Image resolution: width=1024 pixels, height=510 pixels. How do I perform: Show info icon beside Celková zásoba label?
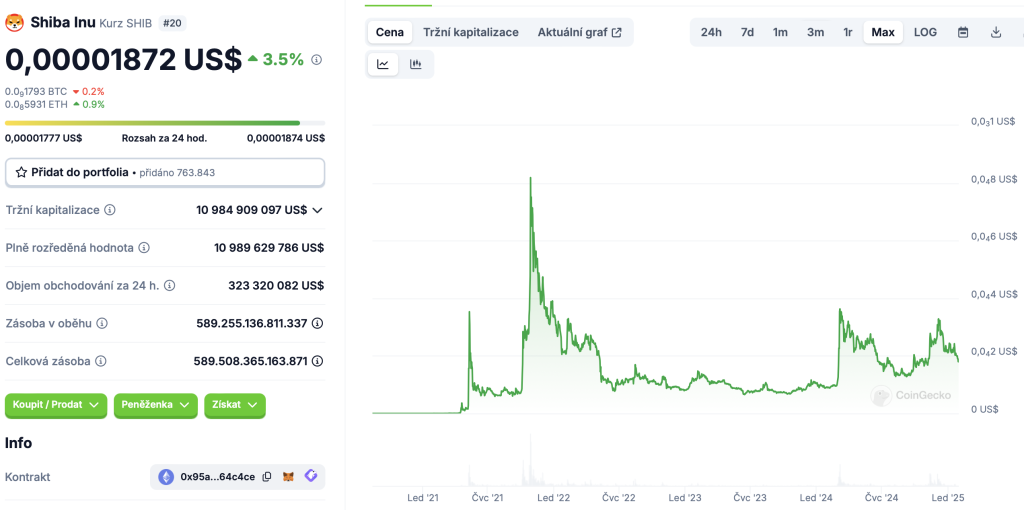pyautogui.click(x=101, y=361)
